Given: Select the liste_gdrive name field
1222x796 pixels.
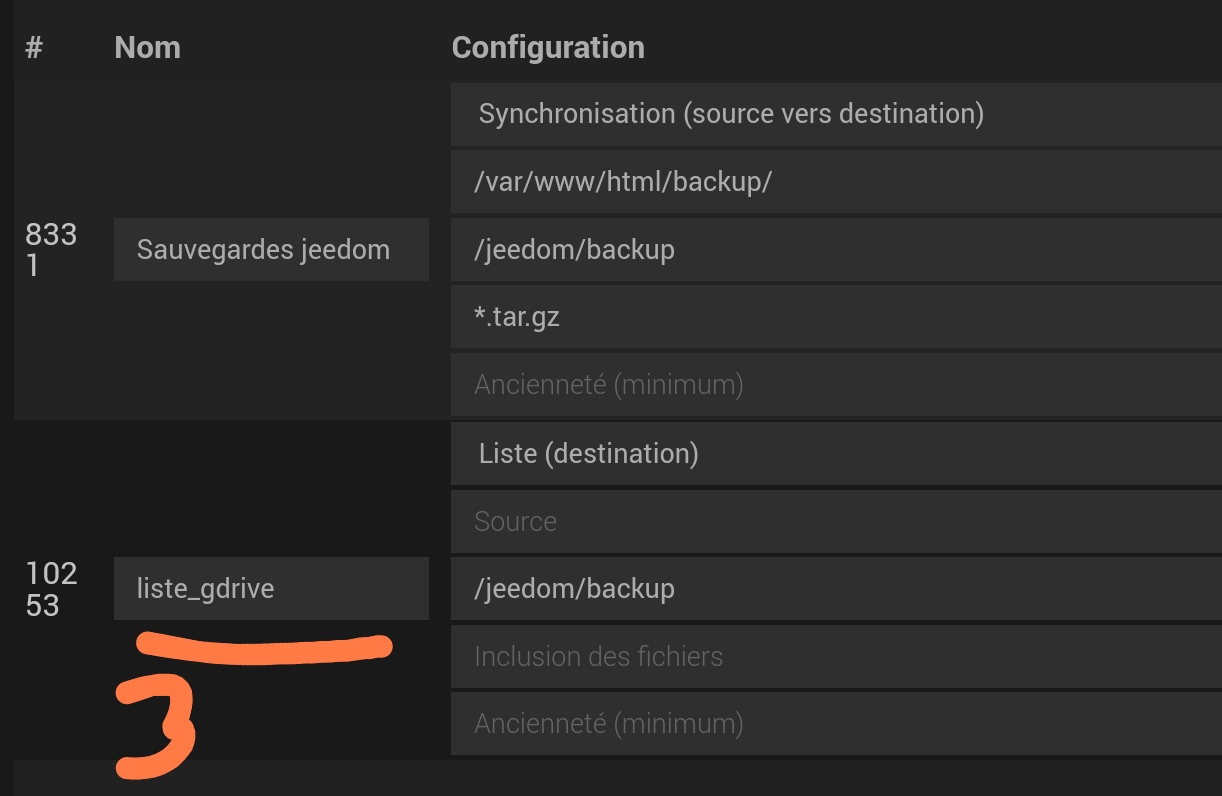Looking at the screenshot, I should 271,588.
